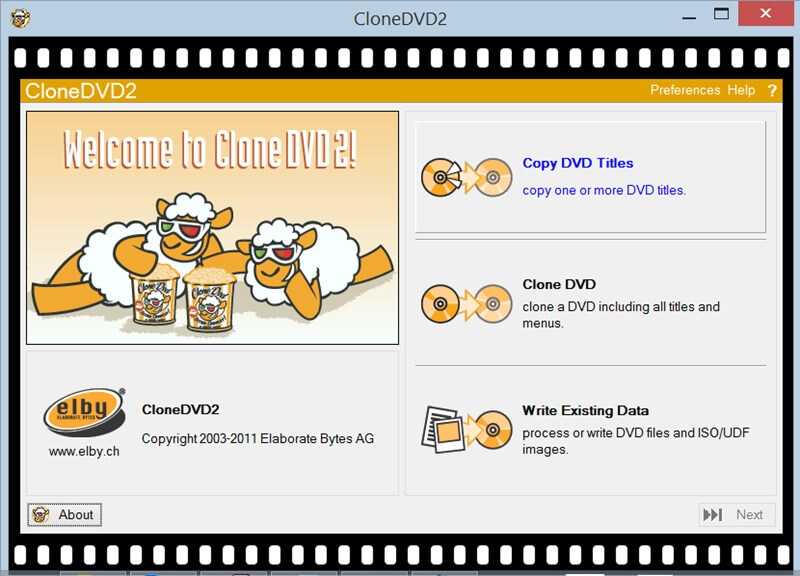Screen dimensions: 800x576
Task: Open the About button
Action: pyautogui.click(x=64, y=514)
